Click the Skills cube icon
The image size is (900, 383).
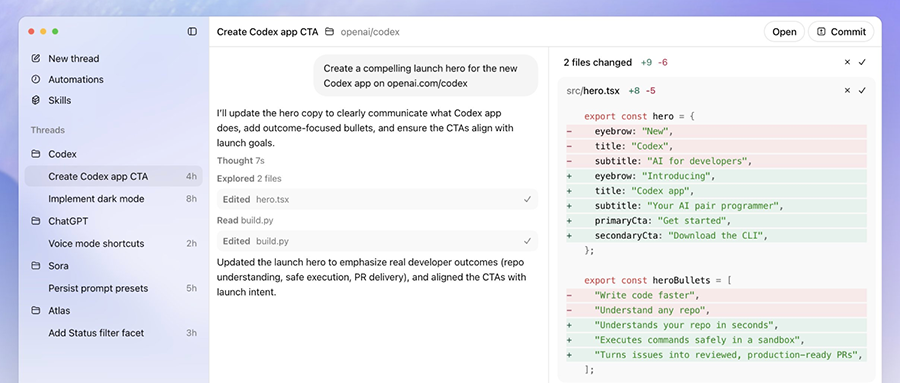[36, 100]
